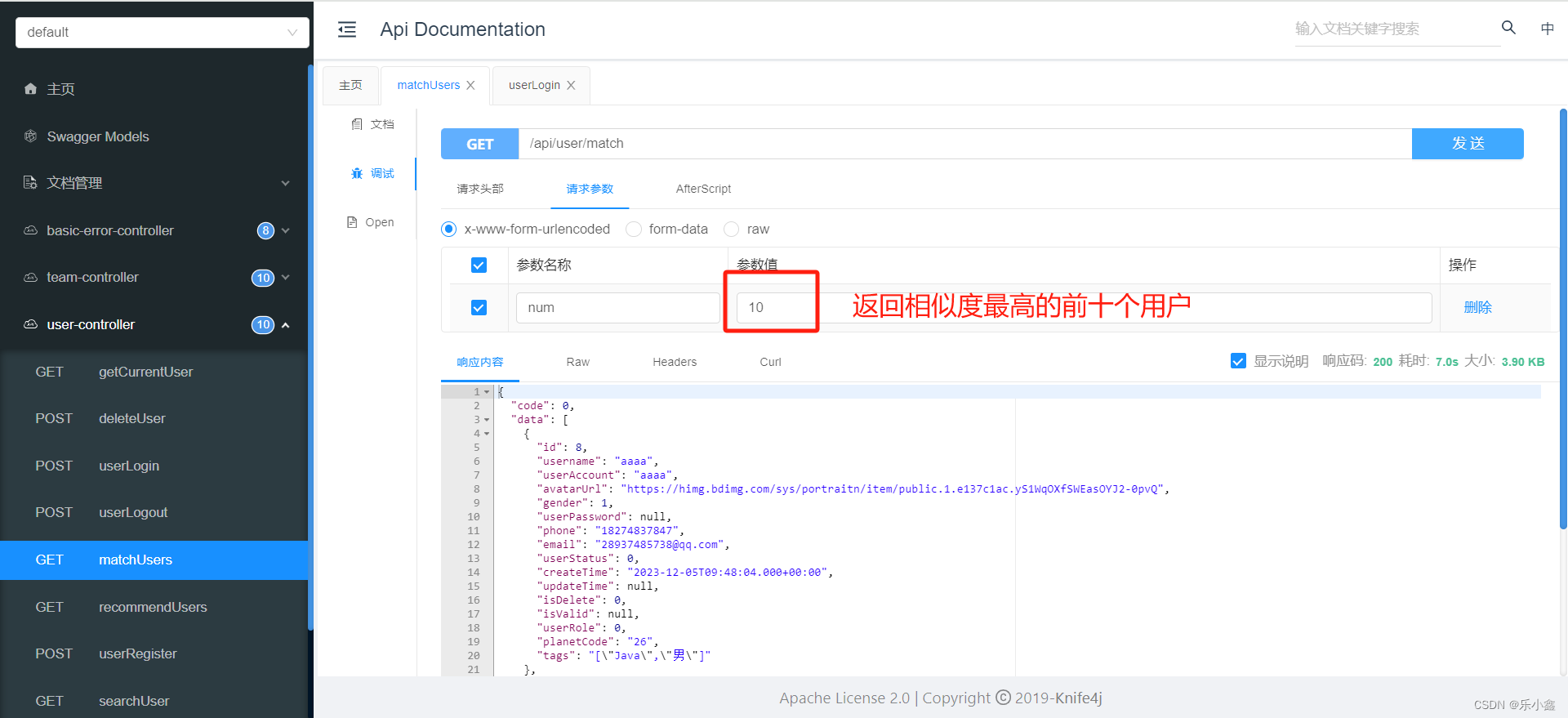This screenshot has height=718, width=1568.
Task: Click the sidebar vertical scrollbar
Action: (x=310, y=347)
